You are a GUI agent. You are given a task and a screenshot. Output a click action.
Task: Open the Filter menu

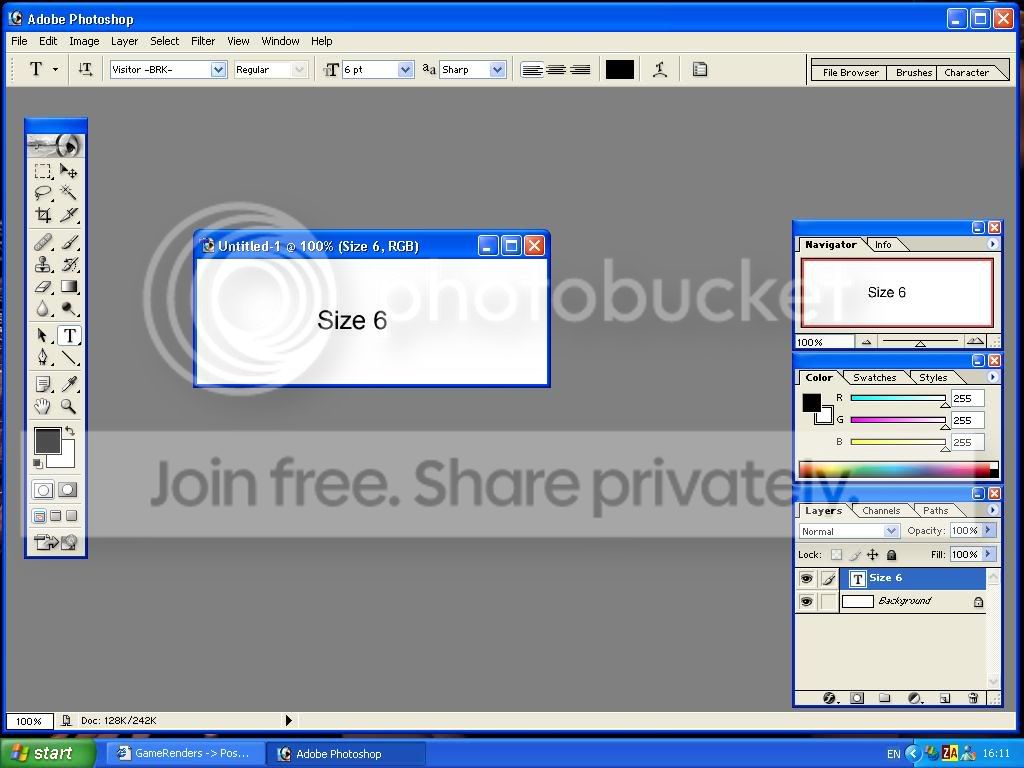(203, 41)
